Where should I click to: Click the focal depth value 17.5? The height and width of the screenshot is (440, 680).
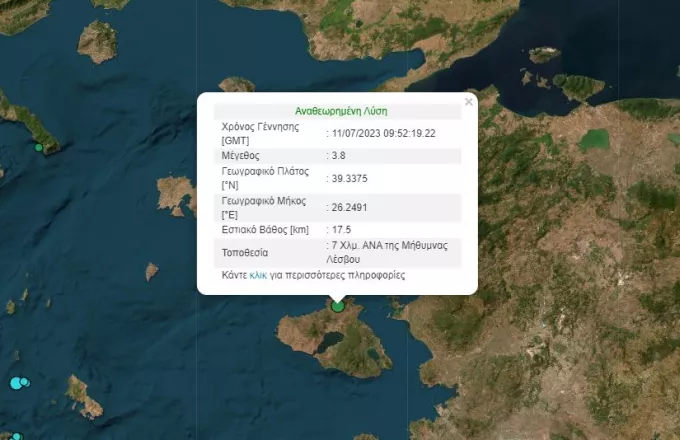pyautogui.click(x=342, y=229)
